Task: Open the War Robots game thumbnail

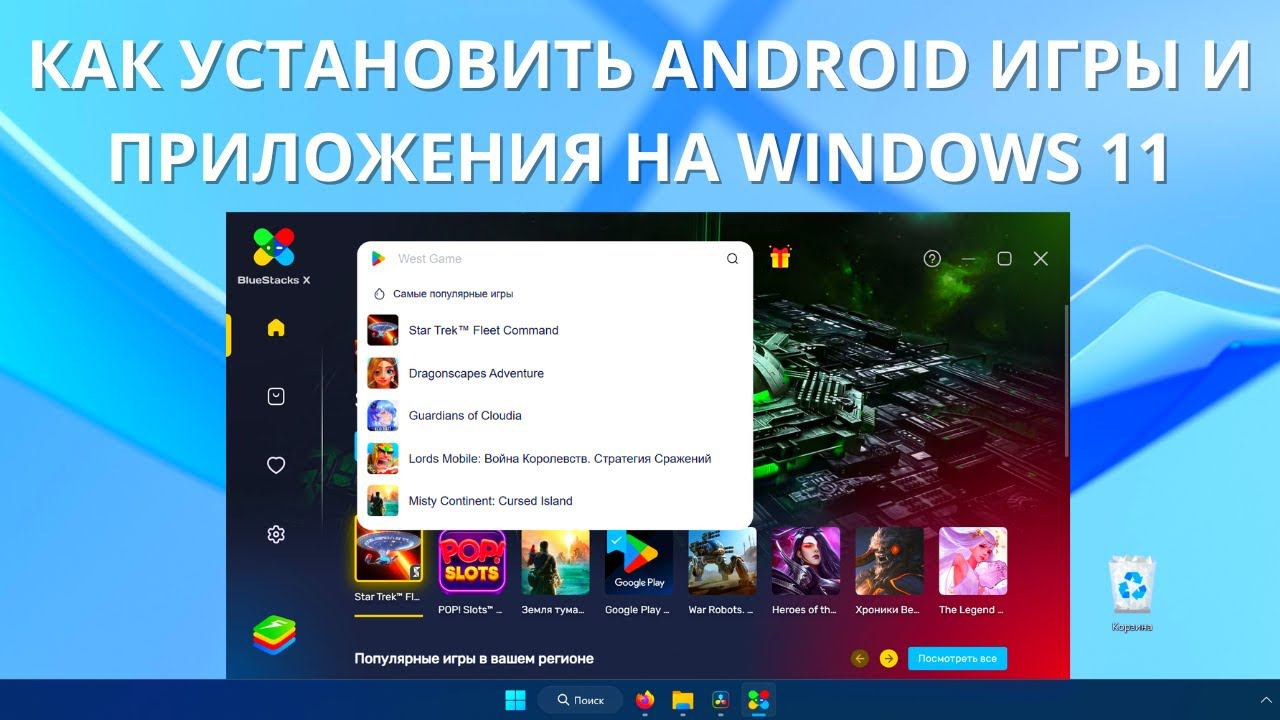Action: pyautogui.click(x=722, y=561)
